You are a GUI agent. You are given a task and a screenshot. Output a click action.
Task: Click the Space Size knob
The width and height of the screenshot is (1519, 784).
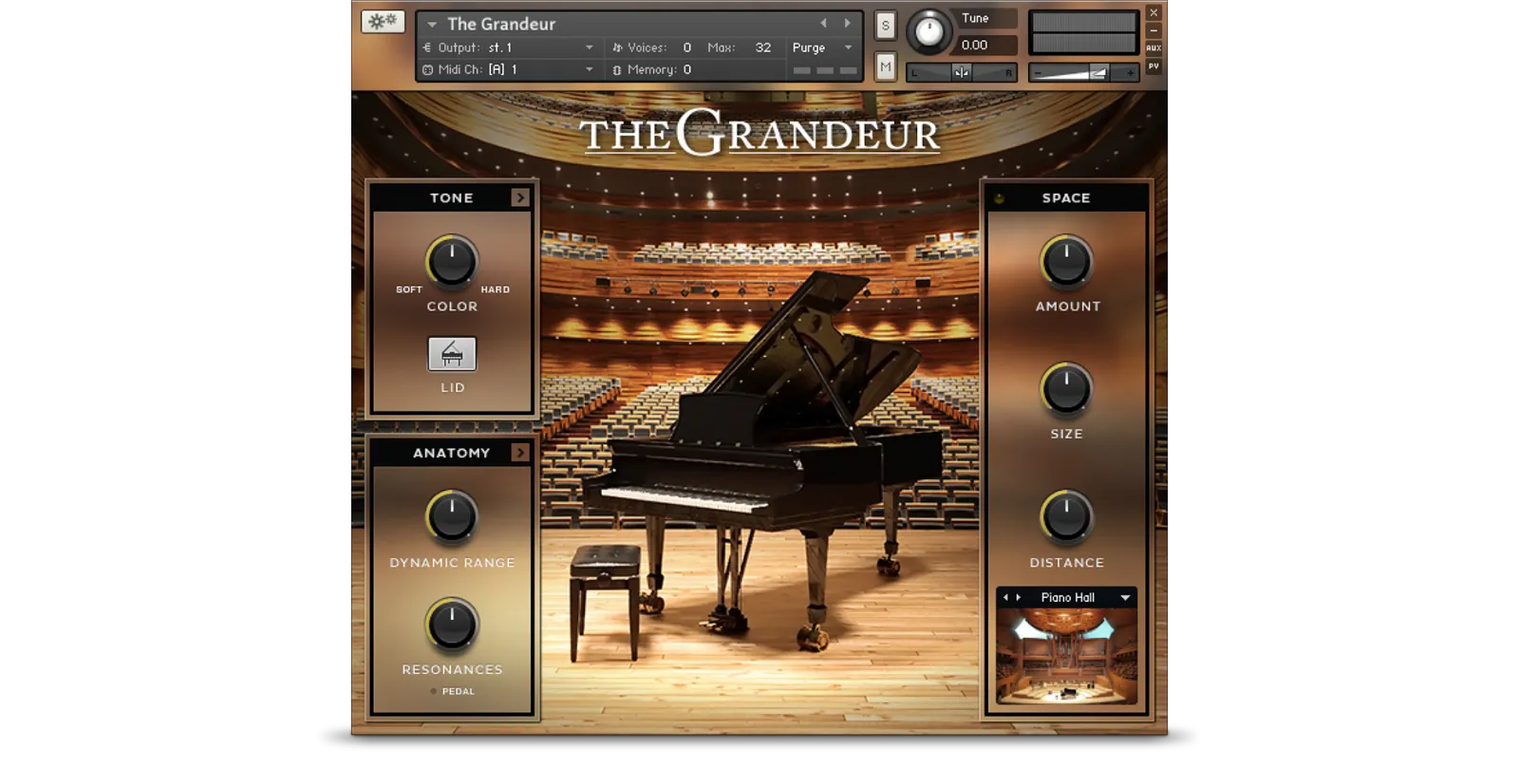1066,389
